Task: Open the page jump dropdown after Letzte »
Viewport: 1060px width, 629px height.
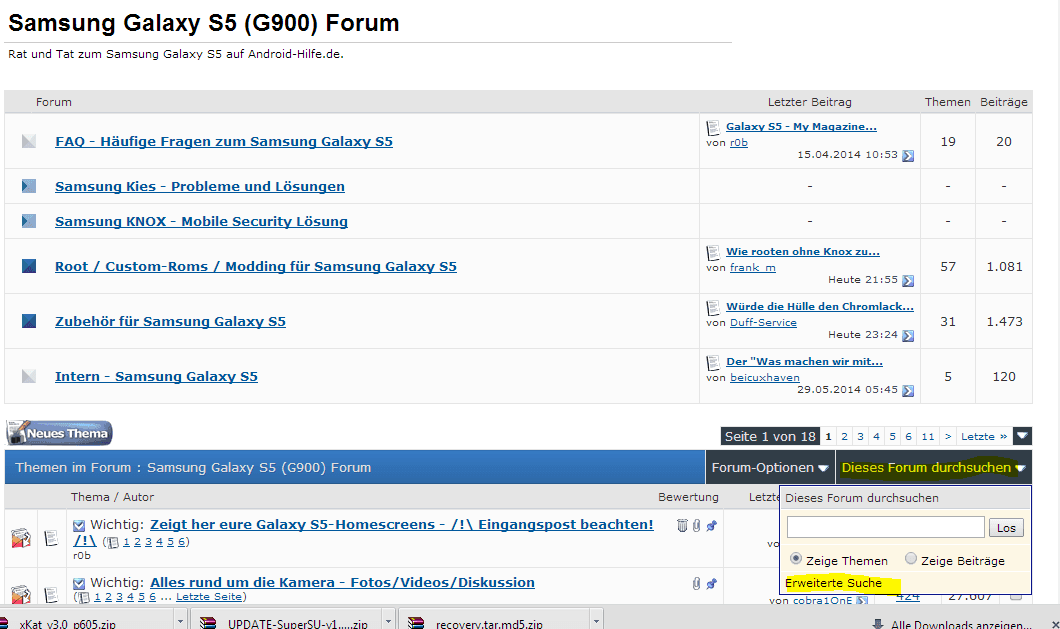Action: (x=1022, y=436)
